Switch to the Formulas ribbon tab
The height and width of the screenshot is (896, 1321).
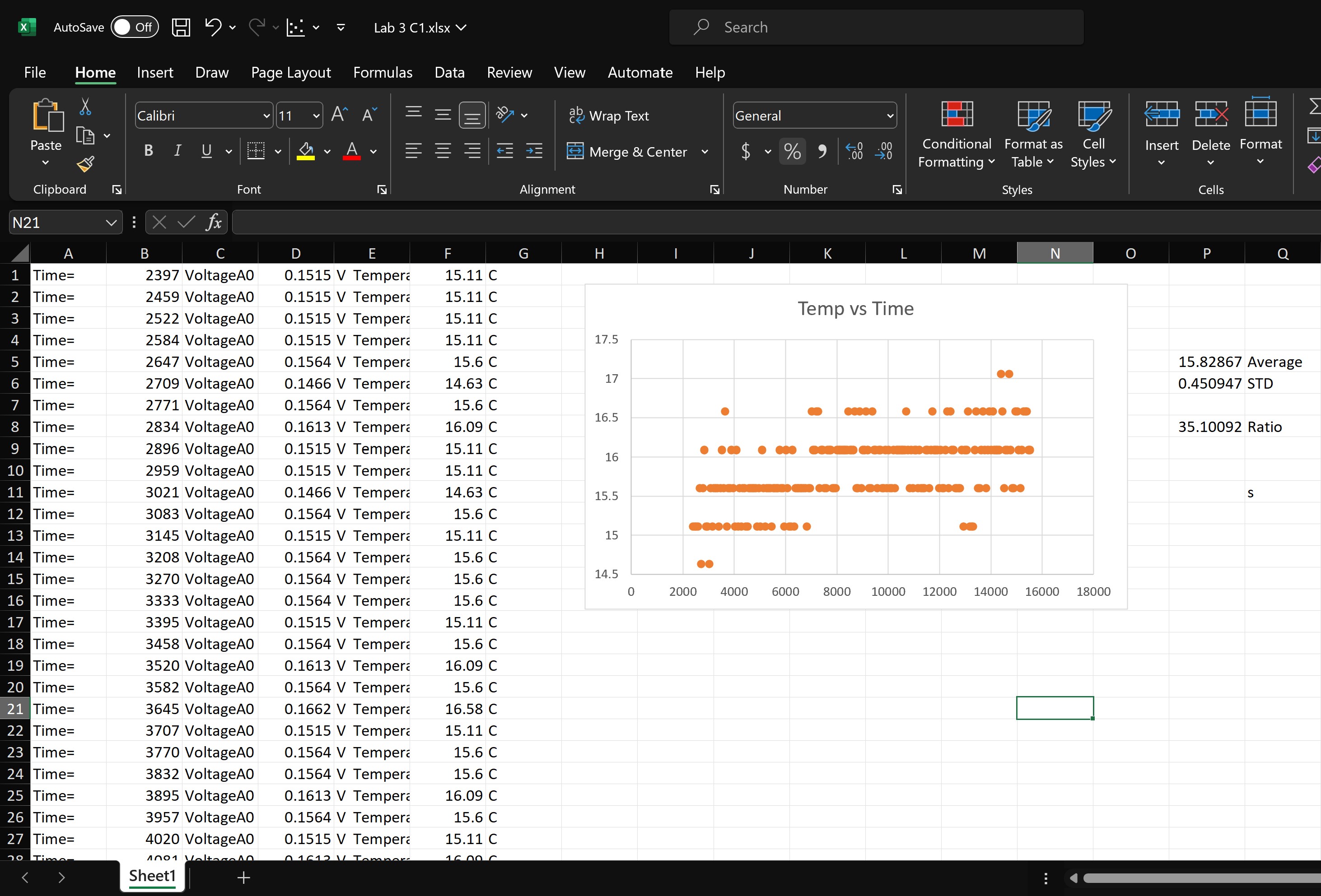(383, 72)
